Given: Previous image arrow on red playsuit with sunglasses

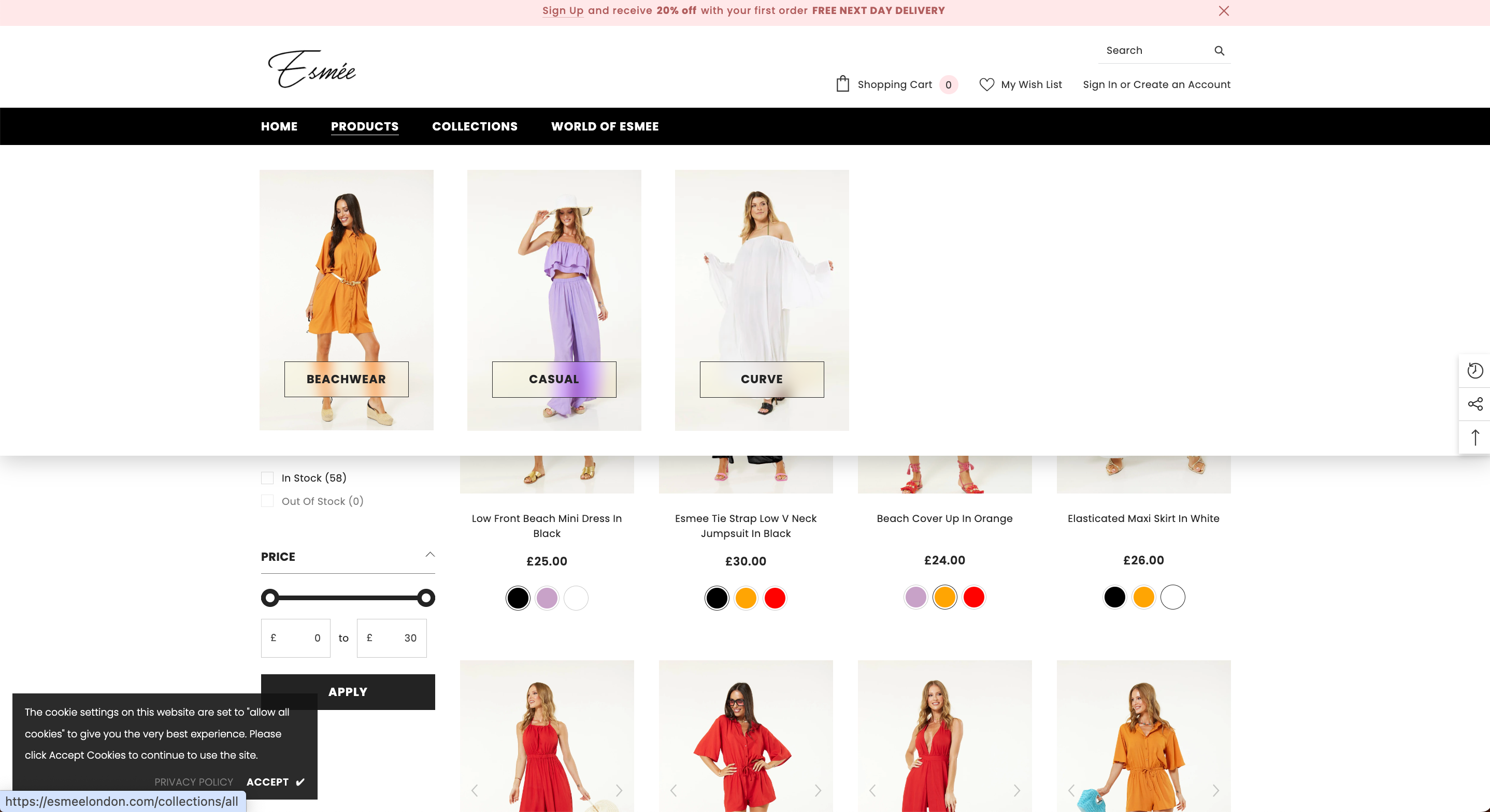Looking at the screenshot, I should 674,790.
